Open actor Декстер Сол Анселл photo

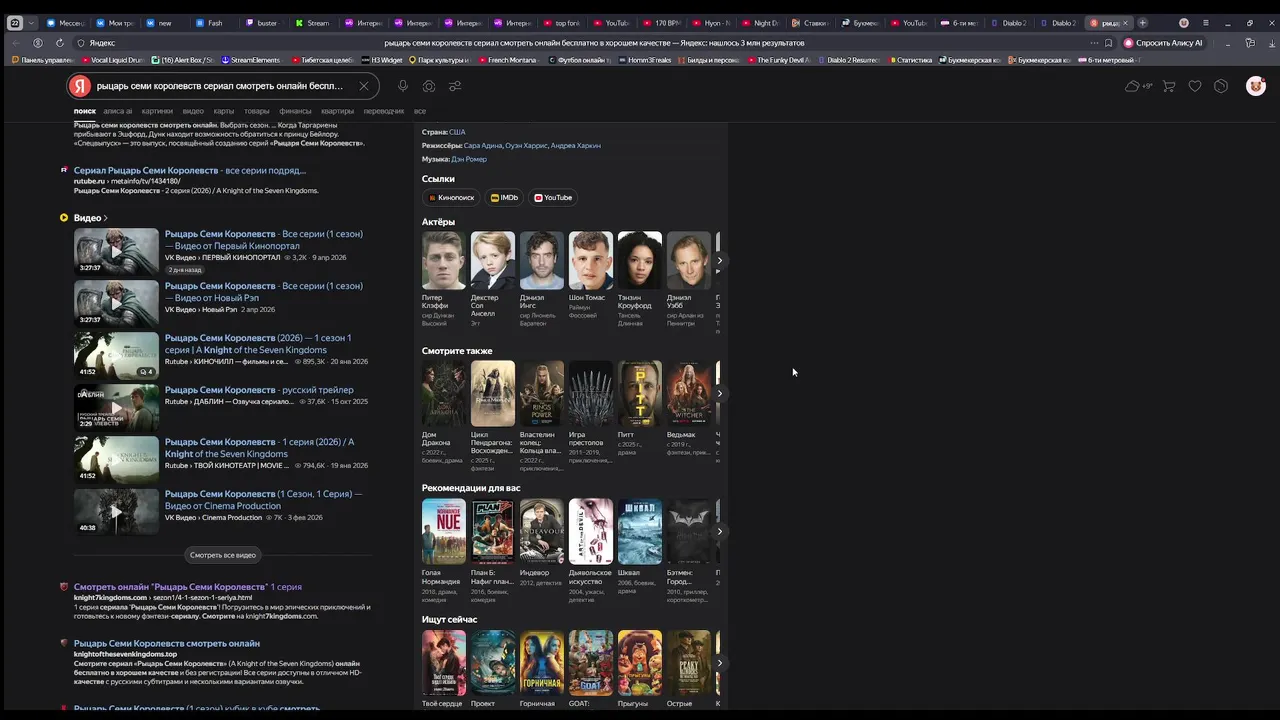pos(493,261)
